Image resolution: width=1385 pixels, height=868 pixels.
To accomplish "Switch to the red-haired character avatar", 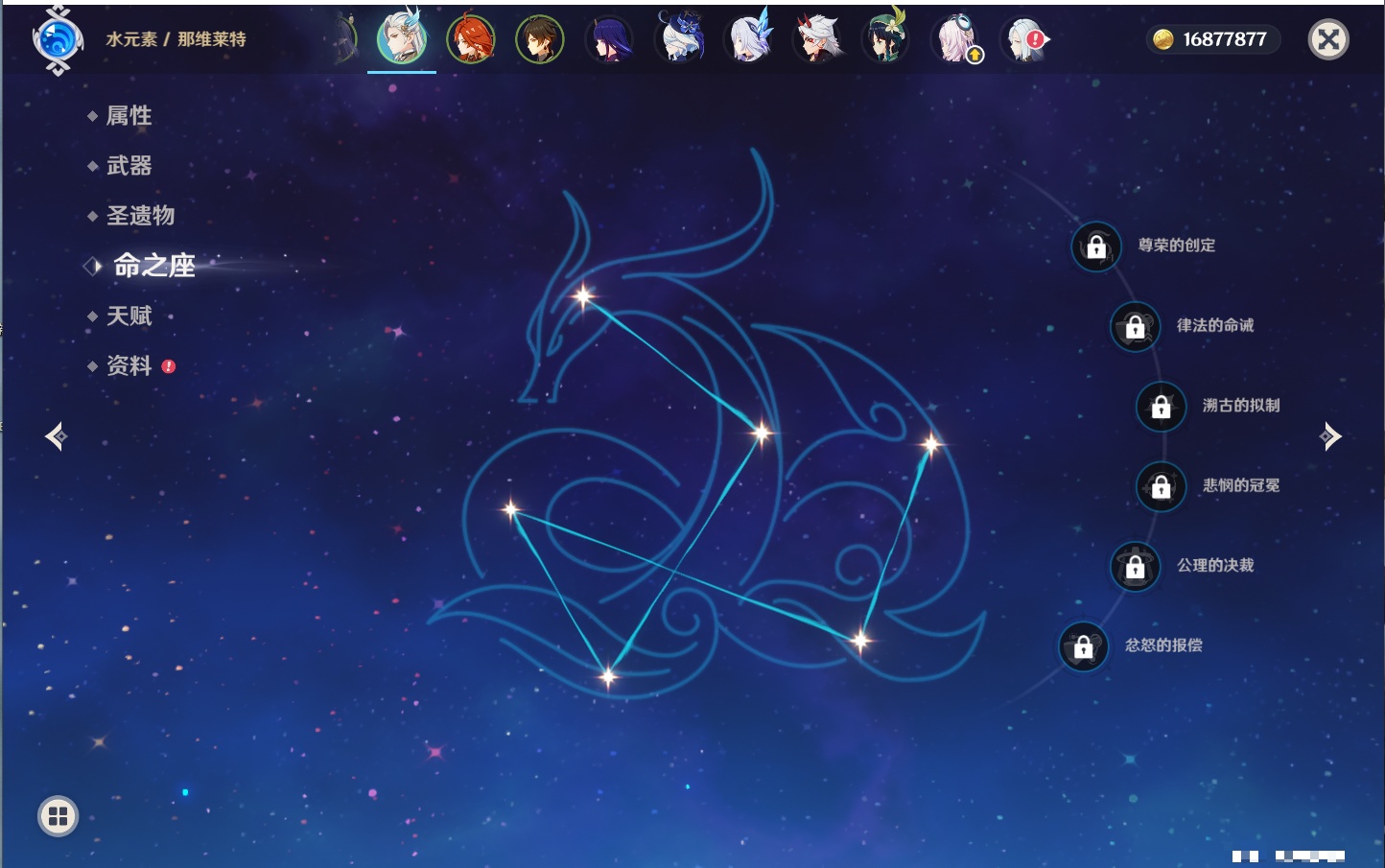I will (x=471, y=39).
